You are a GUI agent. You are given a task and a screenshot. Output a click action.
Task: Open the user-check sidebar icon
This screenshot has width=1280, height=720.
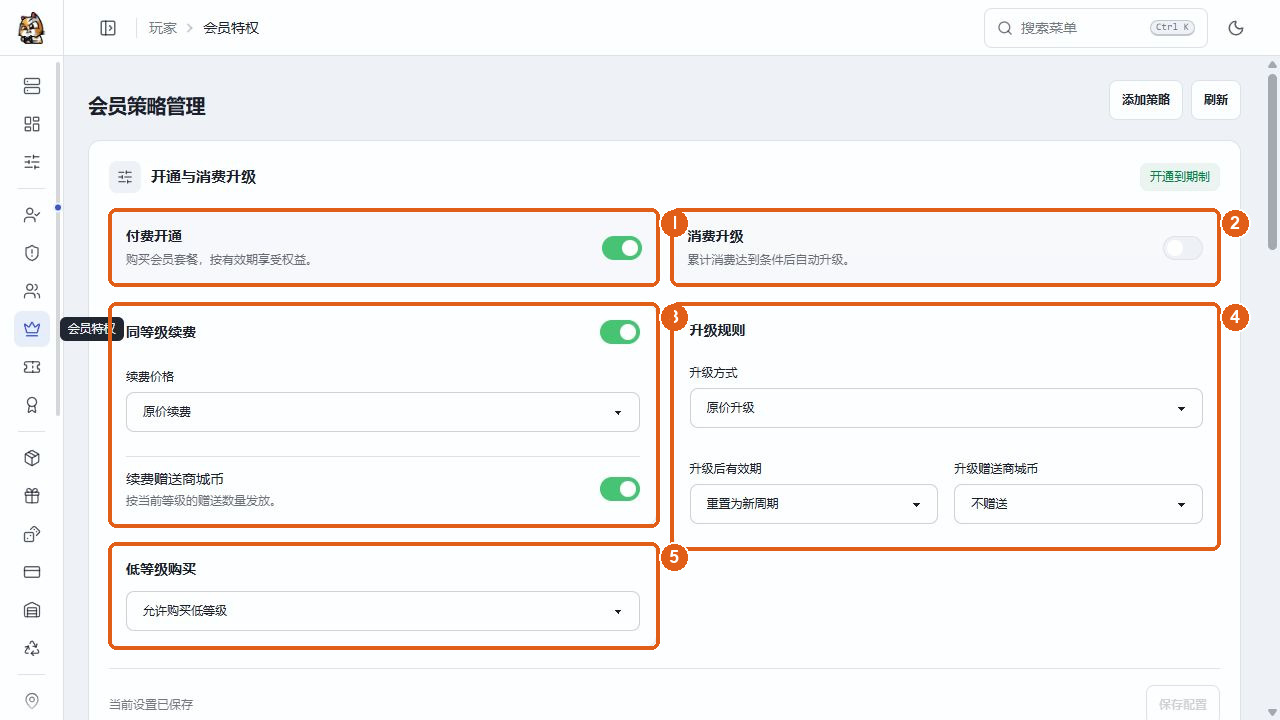click(x=32, y=215)
